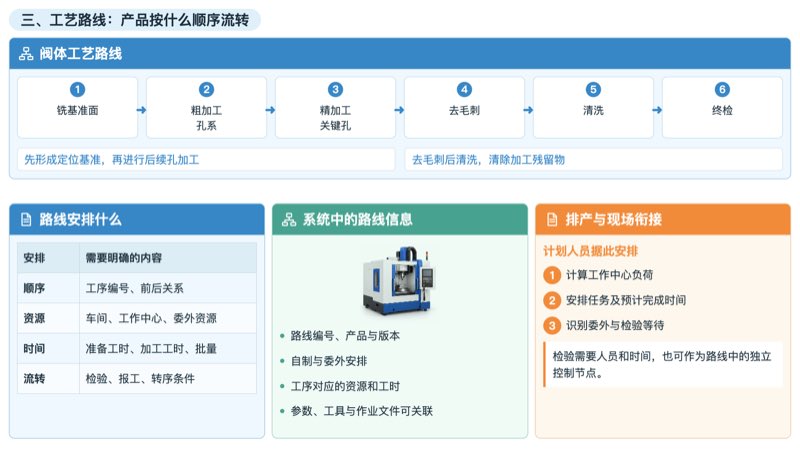Click the document icon beside 路线安排什么
Image resolution: width=800 pixels, height=457 pixels.
coord(26,219)
